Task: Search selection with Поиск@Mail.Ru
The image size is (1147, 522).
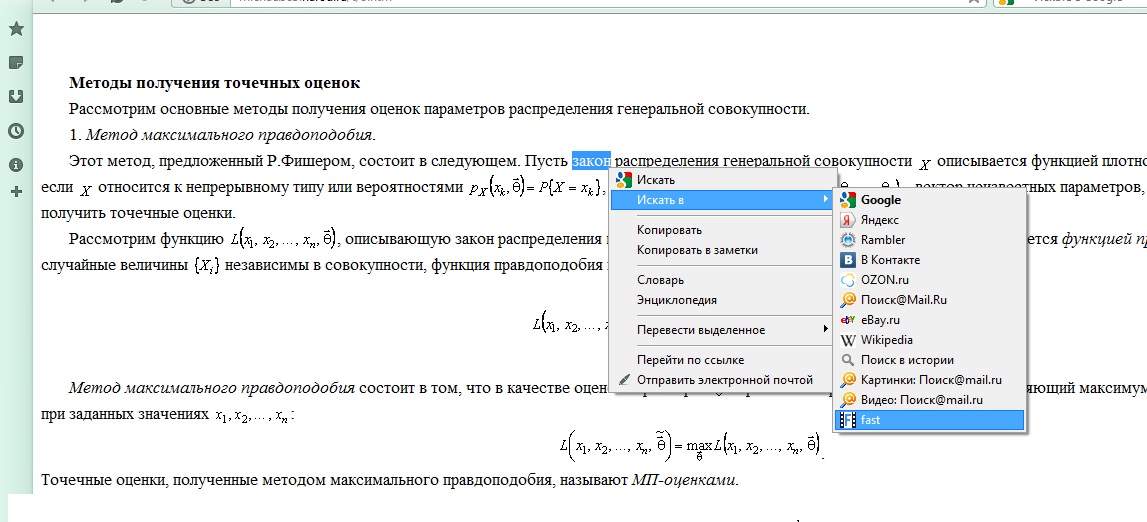Action: 930,300
